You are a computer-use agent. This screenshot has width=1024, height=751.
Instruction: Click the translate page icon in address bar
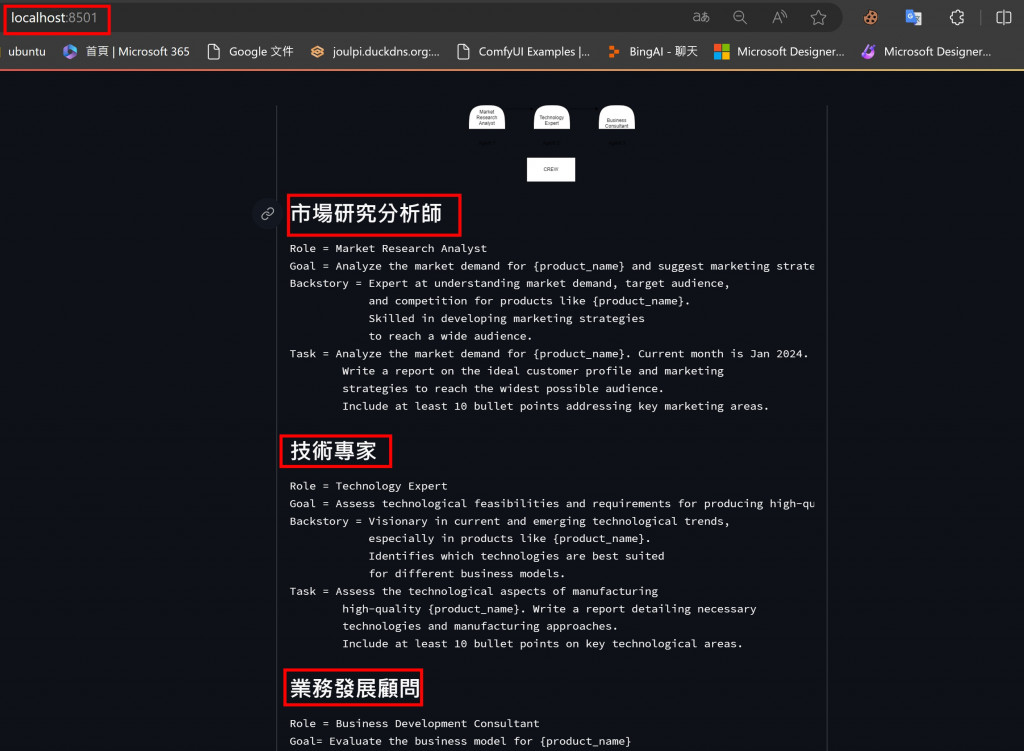pyautogui.click(x=701, y=18)
